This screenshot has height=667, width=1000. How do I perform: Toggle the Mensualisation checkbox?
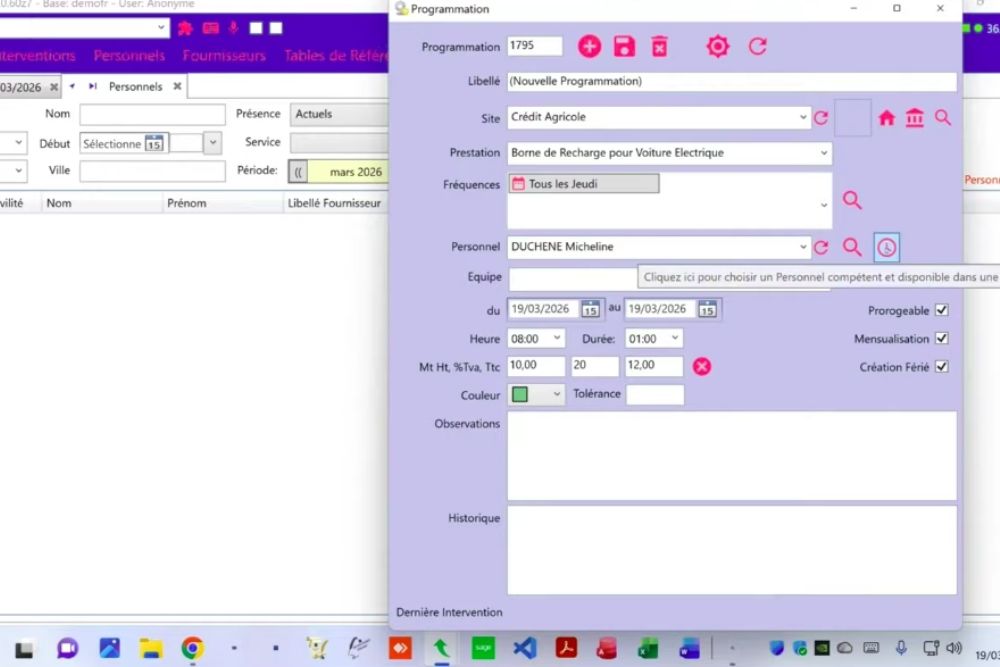pyautogui.click(x=941, y=339)
